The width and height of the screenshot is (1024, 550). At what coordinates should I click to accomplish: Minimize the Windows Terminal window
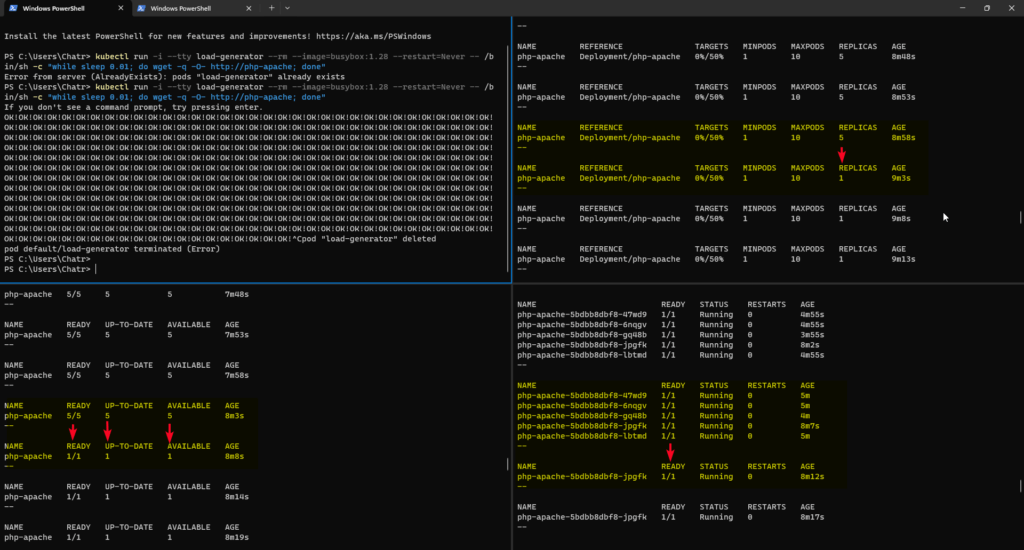point(963,8)
